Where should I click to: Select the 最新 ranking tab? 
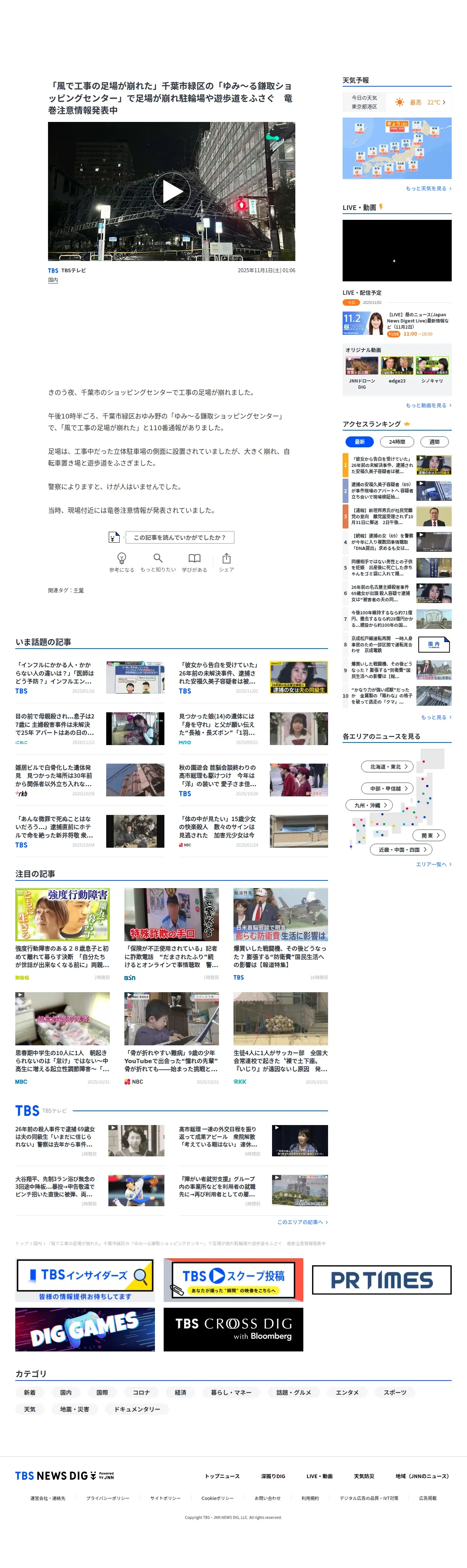360,442
